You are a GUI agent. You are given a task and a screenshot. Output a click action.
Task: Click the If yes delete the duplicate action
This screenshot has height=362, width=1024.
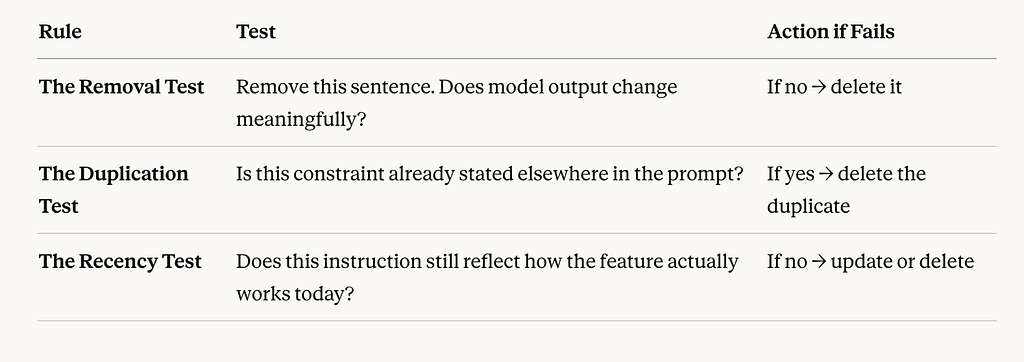(x=846, y=190)
